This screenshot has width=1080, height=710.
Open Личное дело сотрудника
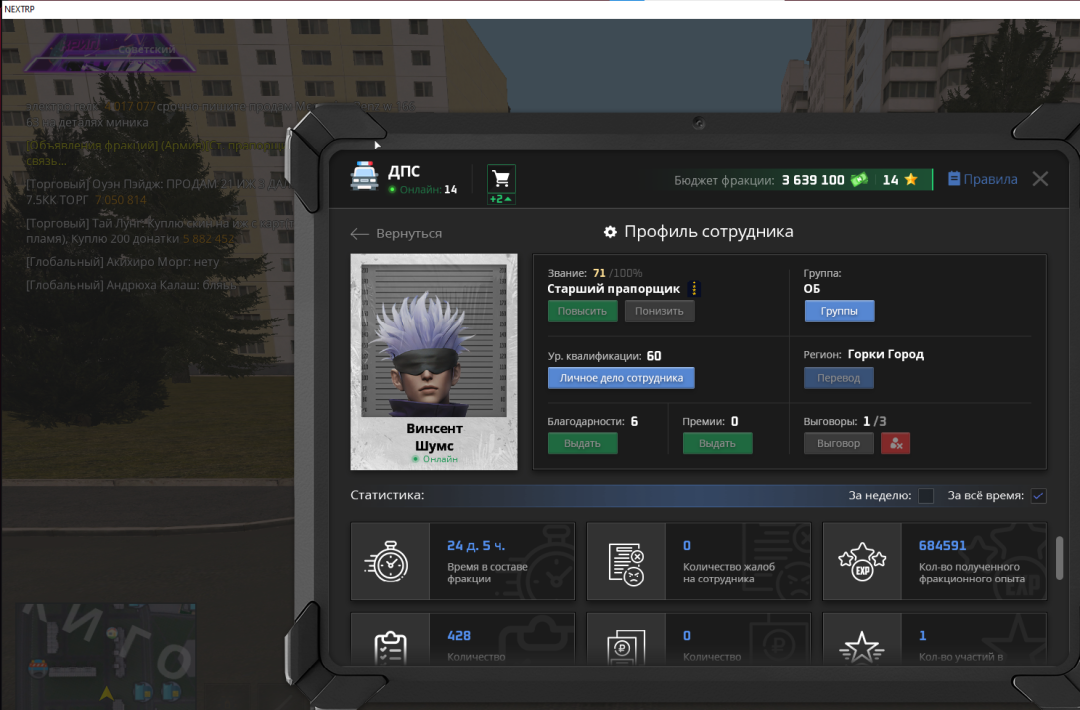coord(621,378)
